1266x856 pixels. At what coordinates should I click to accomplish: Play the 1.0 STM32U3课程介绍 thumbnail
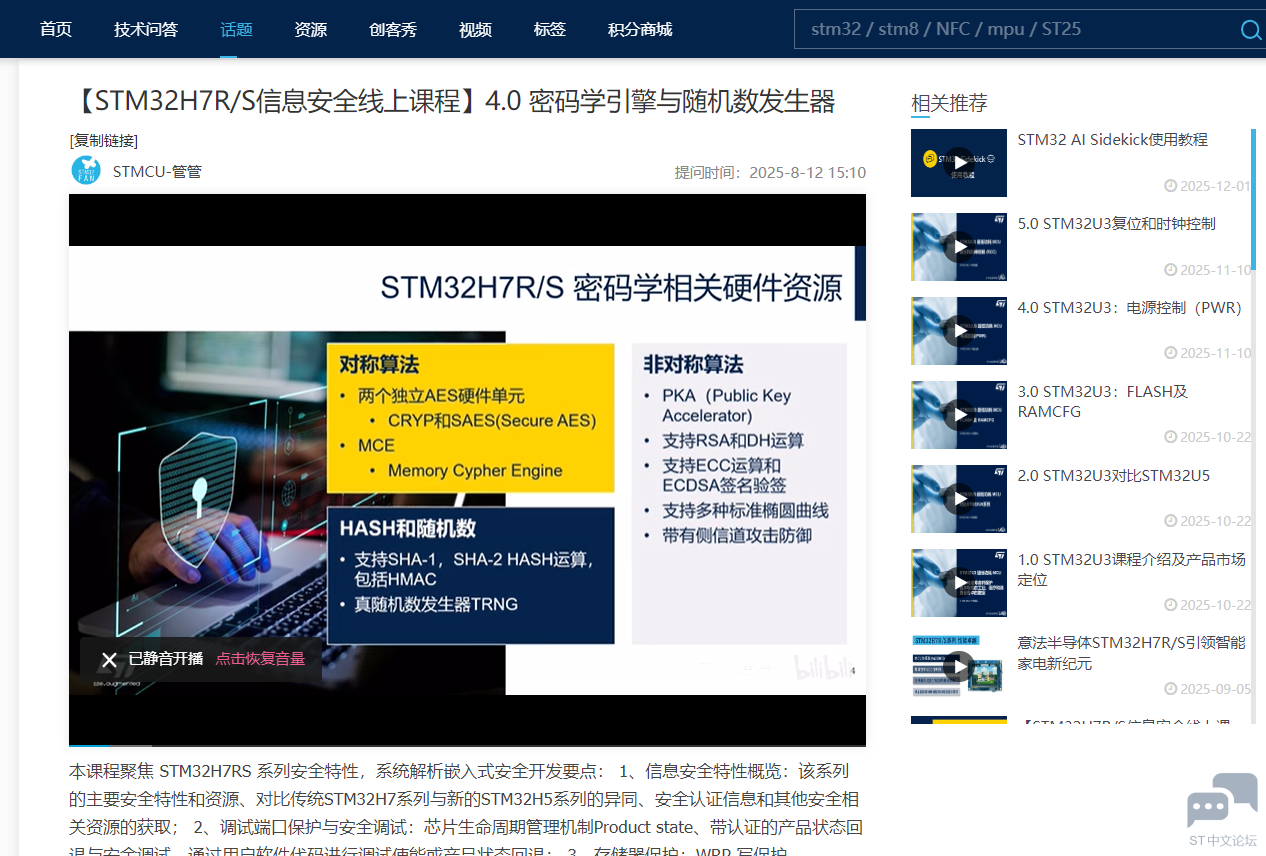[959, 583]
